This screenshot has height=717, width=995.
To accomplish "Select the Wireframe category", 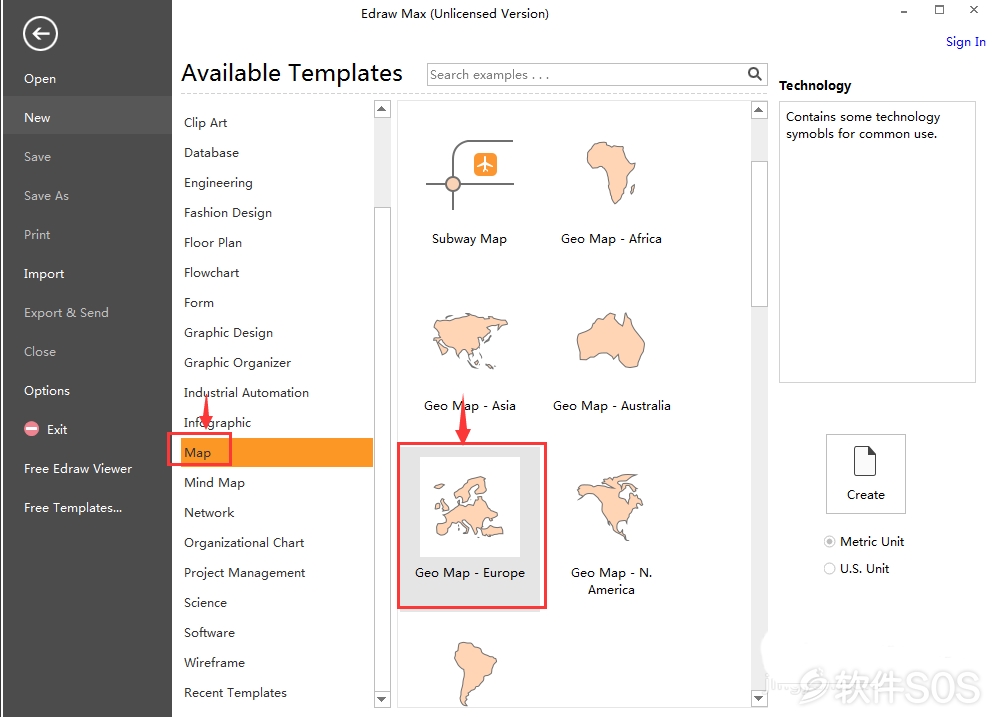I will (214, 662).
